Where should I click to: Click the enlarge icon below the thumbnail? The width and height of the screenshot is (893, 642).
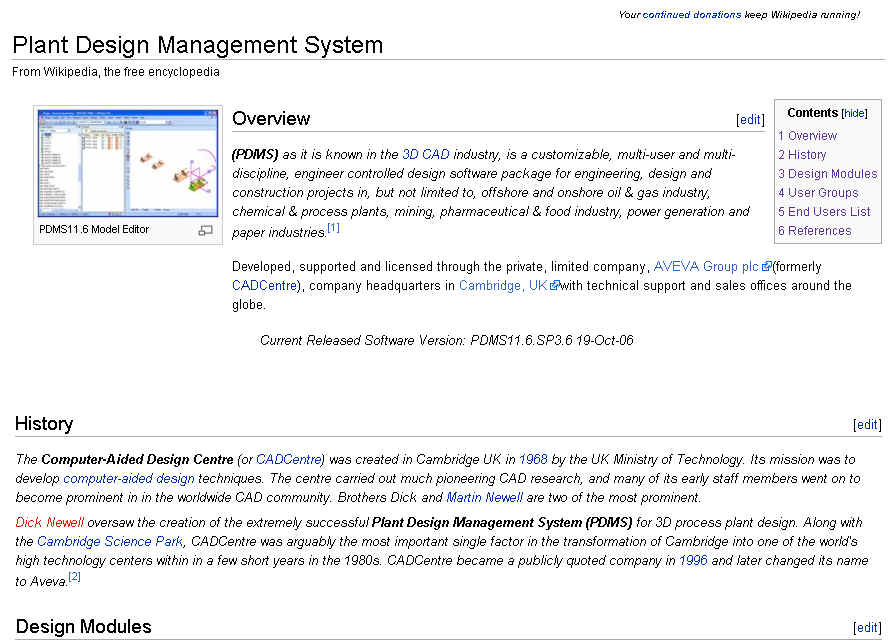206,230
